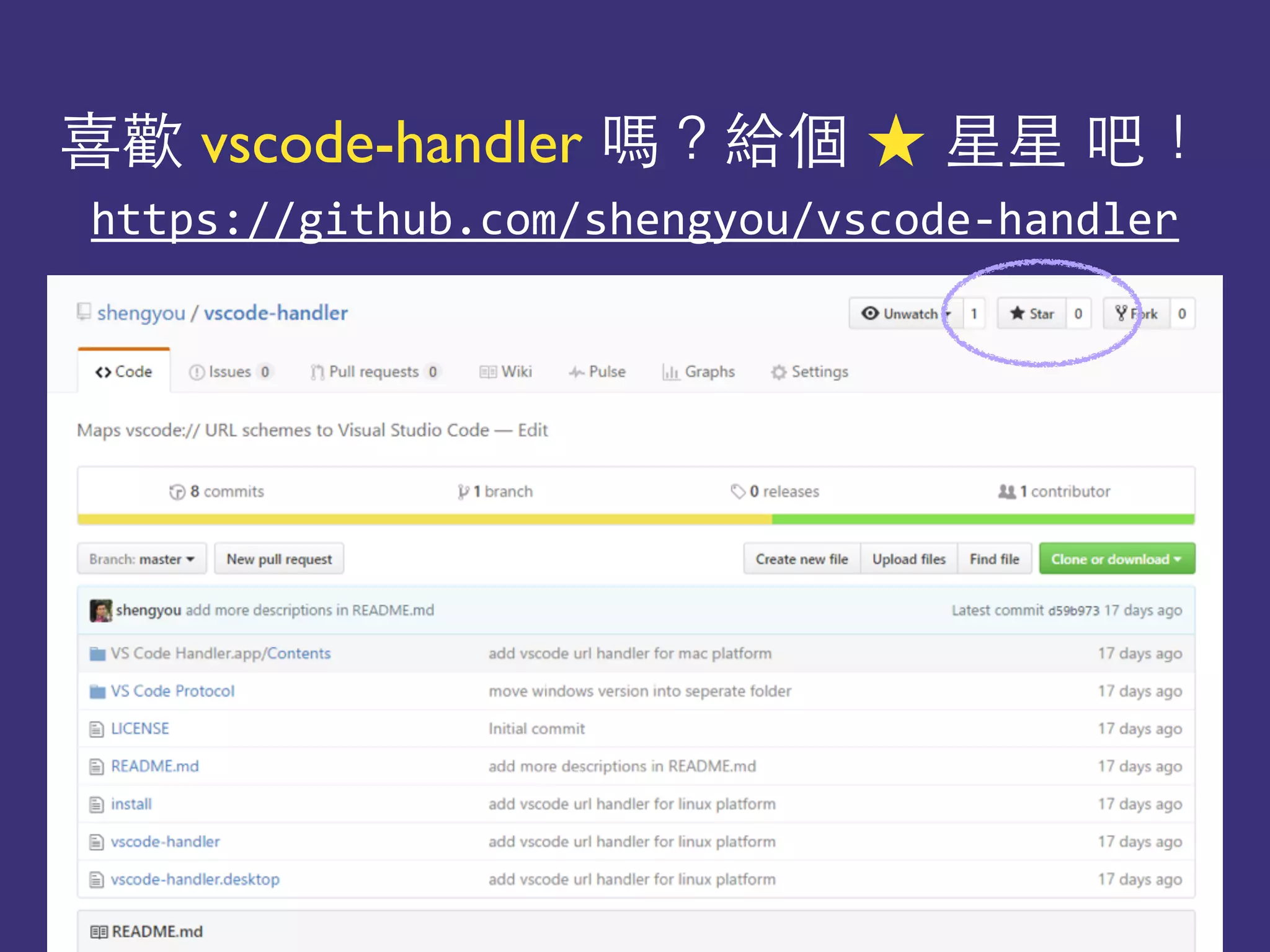The image size is (1270, 952).
Task: Open the LICENSE file
Action: point(140,729)
